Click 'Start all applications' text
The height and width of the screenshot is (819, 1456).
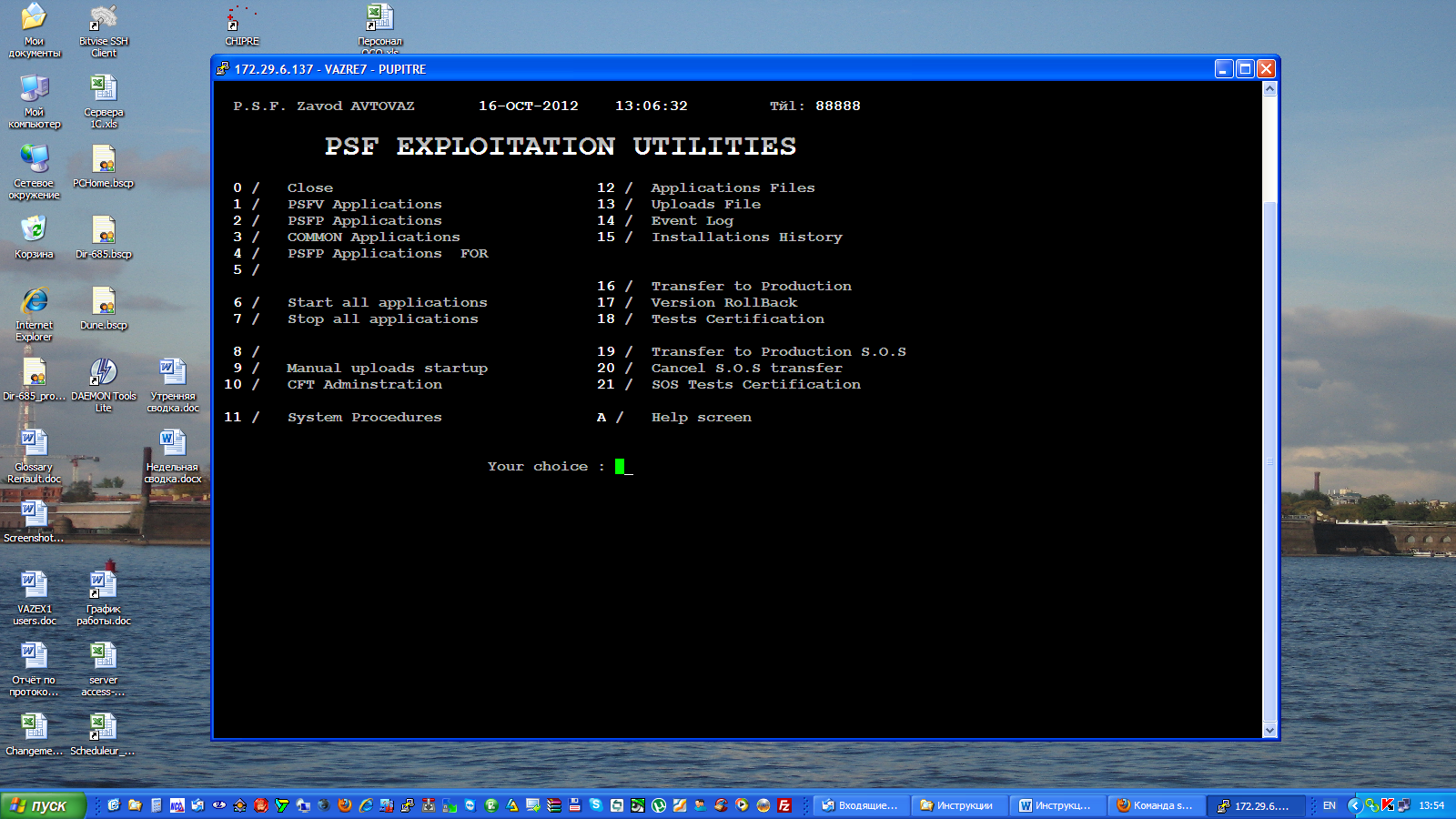[x=387, y=302]
